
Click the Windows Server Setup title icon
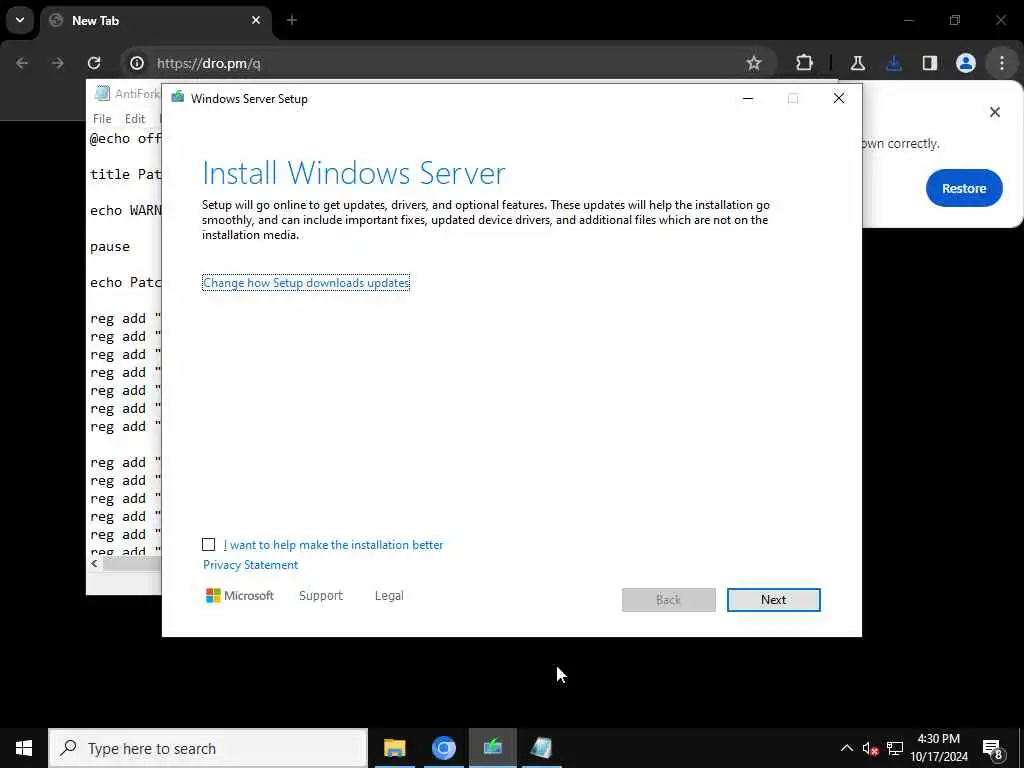coord(177,98)
